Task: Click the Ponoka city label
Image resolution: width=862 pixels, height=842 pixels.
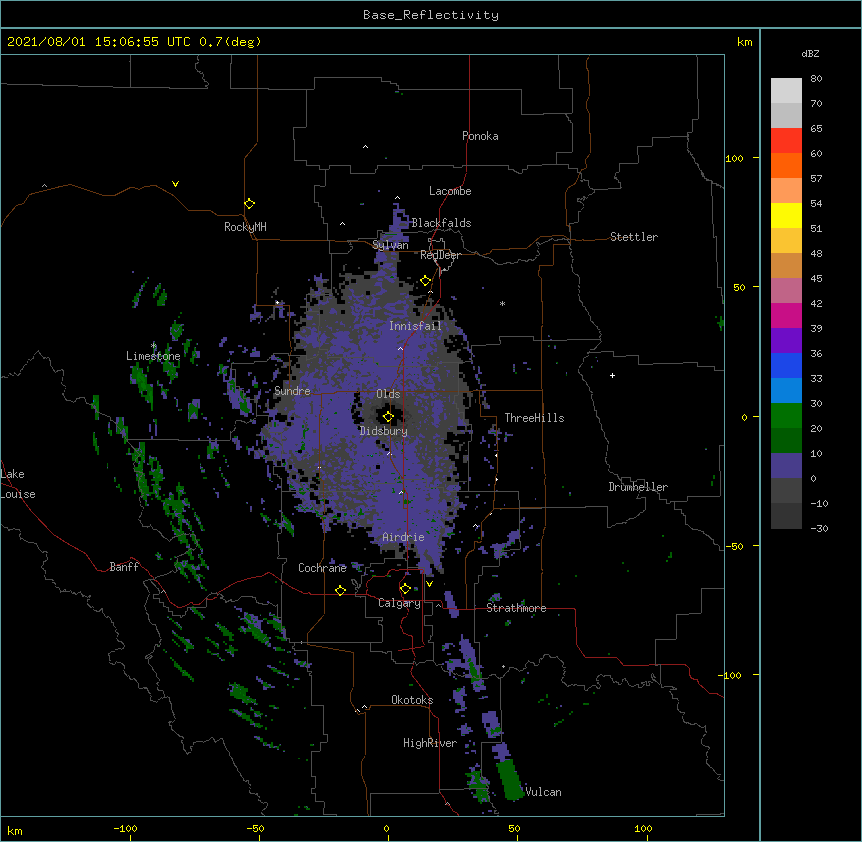Action: (x=480, y=136)
